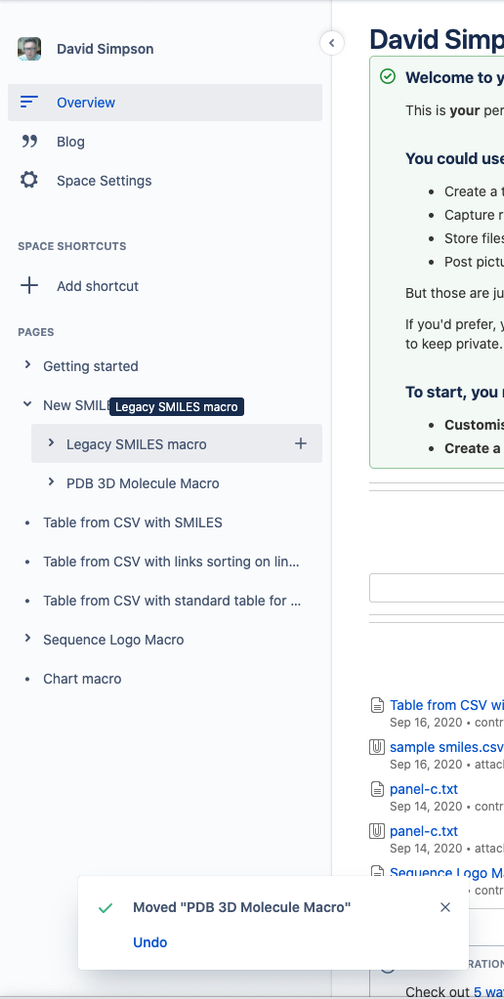
Task: Expand the Sequence Logo Macro page
Action: (x=27, y=638)
